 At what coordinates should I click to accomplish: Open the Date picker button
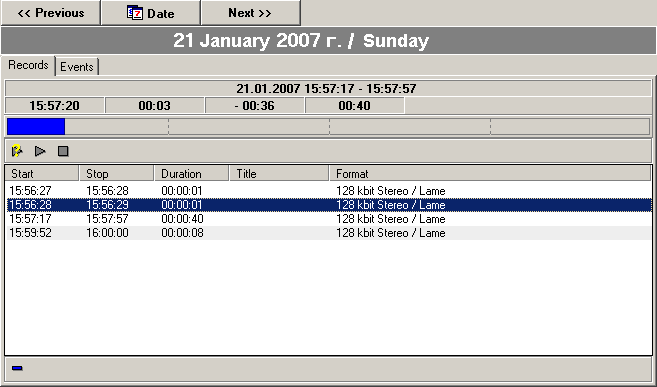[150, 13]
